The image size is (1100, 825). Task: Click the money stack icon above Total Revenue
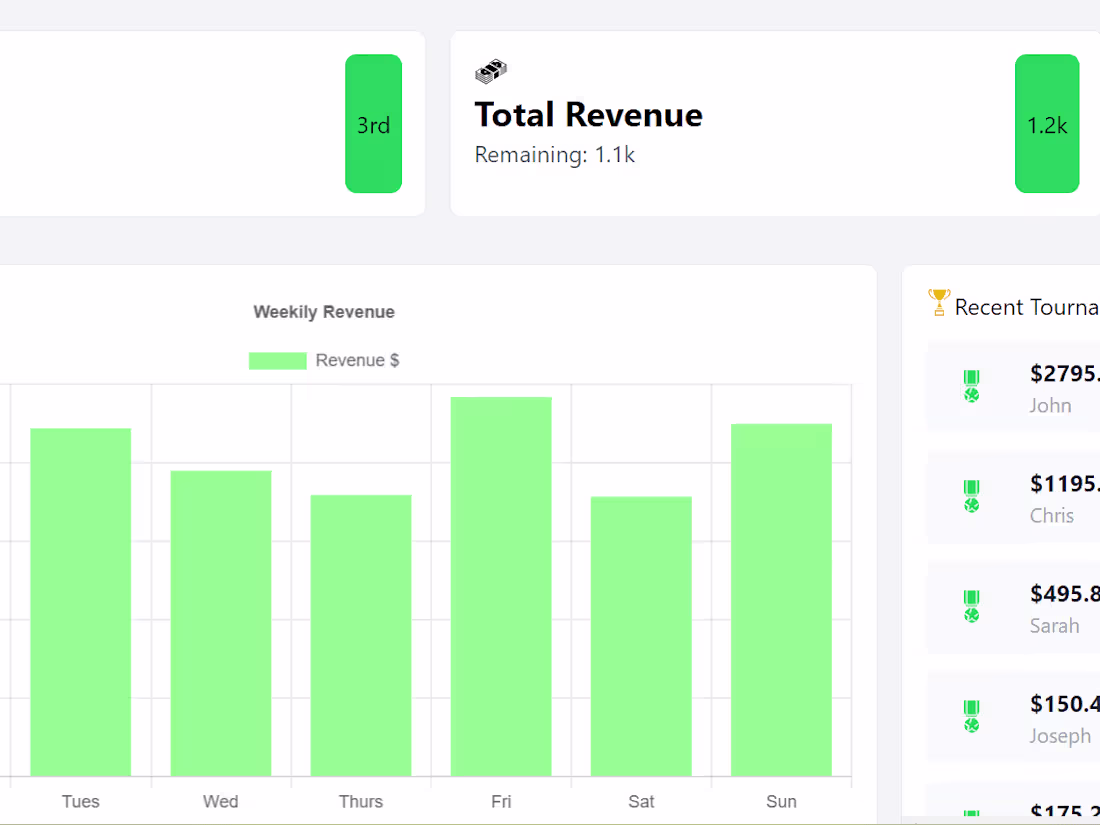[x=491, y=71]
